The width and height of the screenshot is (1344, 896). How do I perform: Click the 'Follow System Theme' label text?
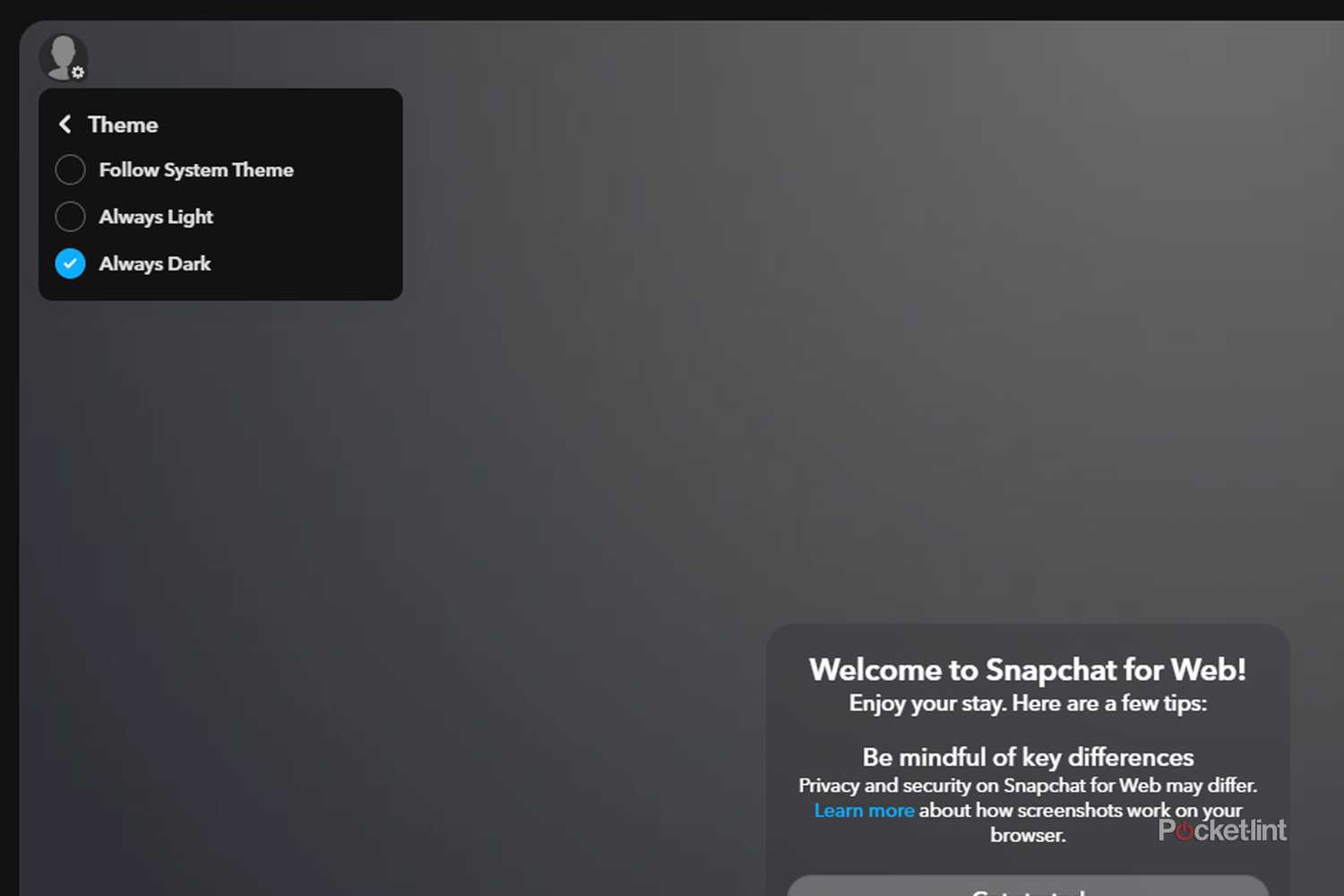coord(196,169)
